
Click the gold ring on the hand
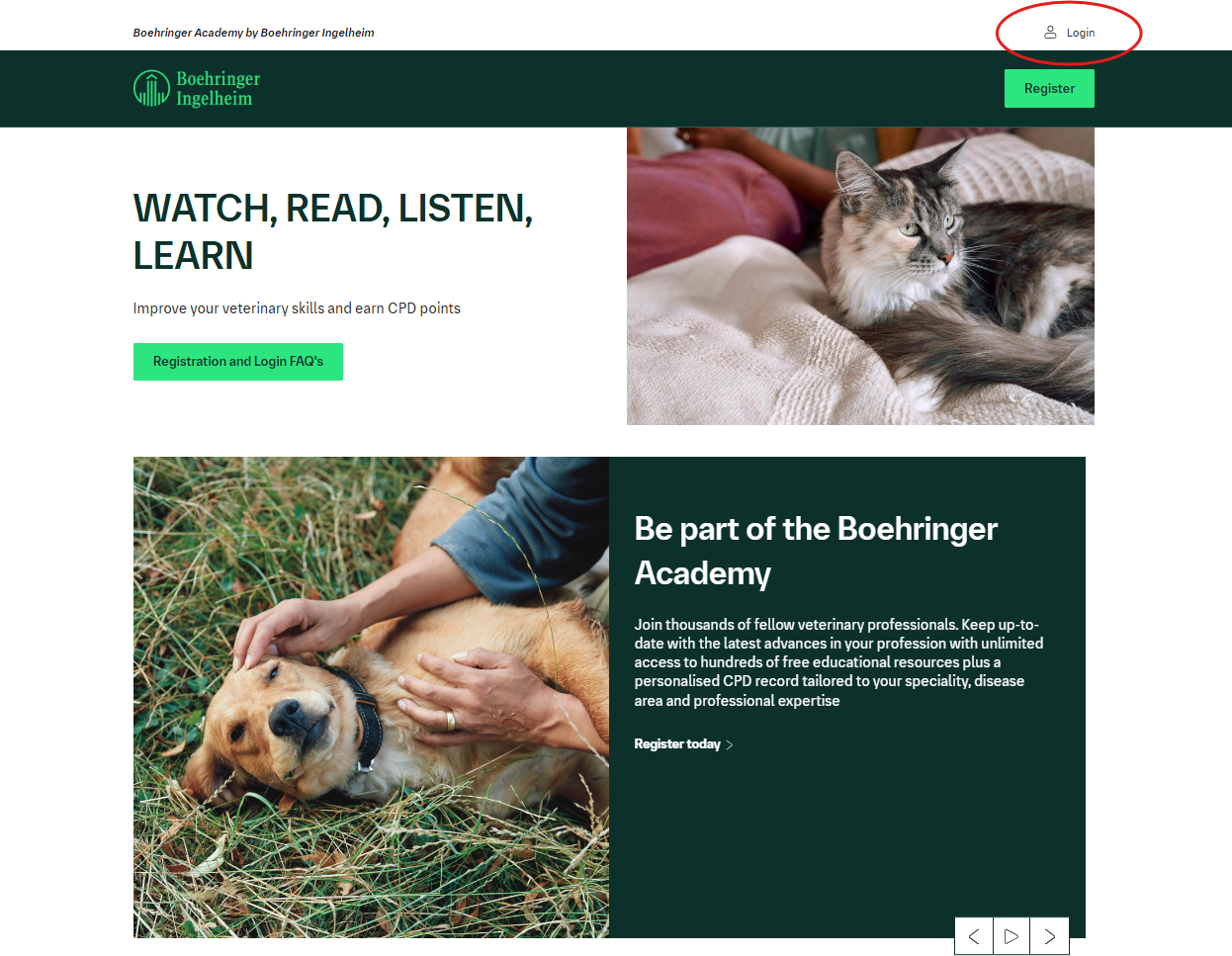451,720
